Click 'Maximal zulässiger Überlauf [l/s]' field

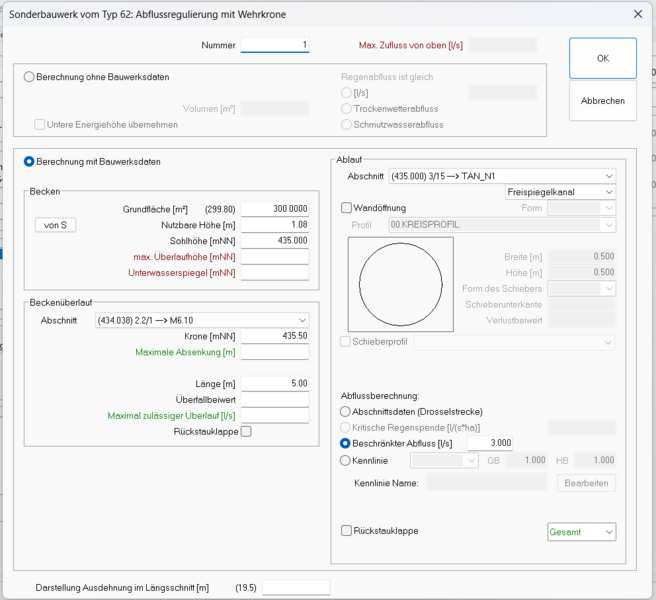(275, 415)
